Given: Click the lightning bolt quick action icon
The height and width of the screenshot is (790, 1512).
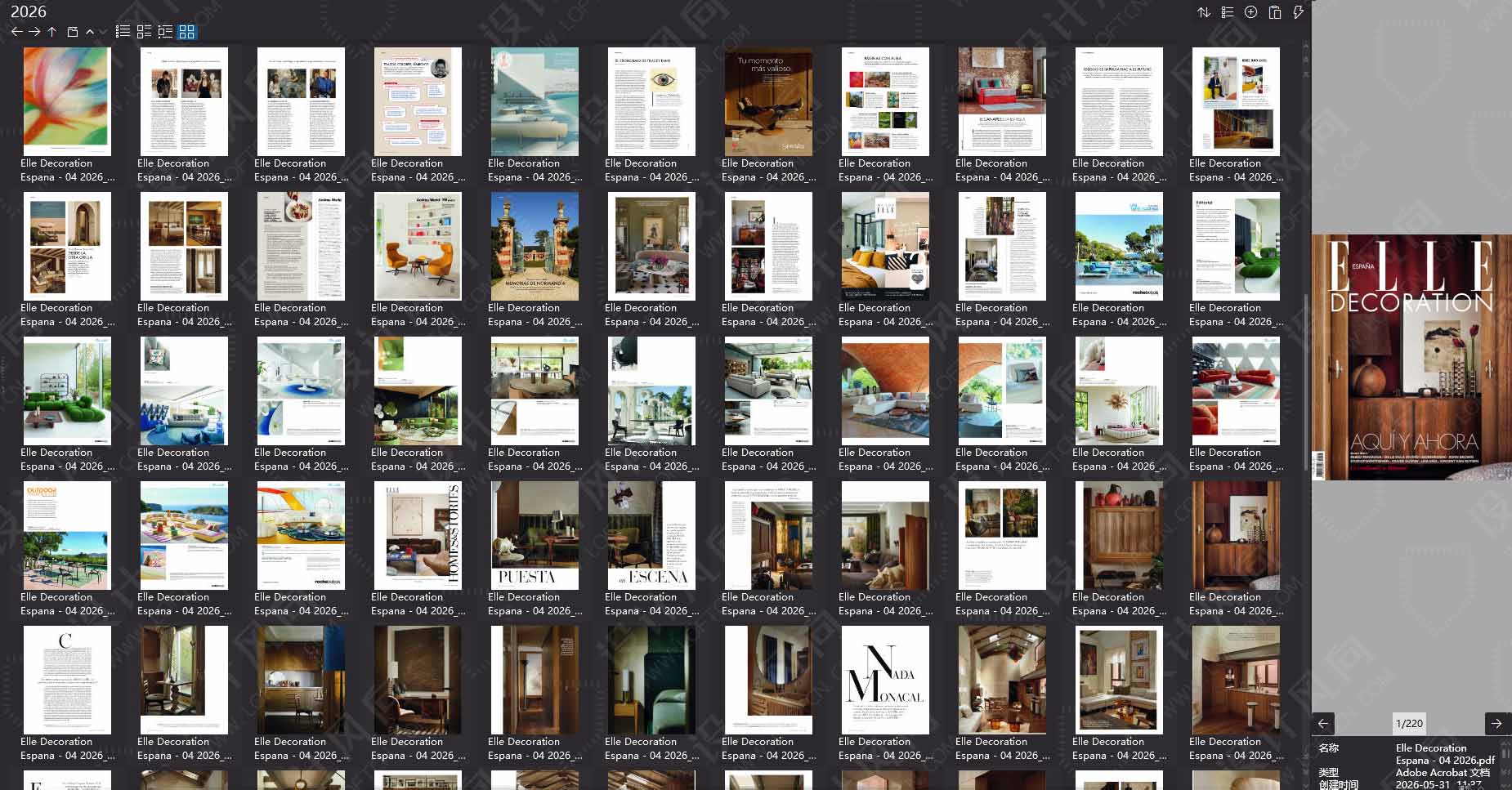Looking at the screenshot, I should coord(1298,12).
